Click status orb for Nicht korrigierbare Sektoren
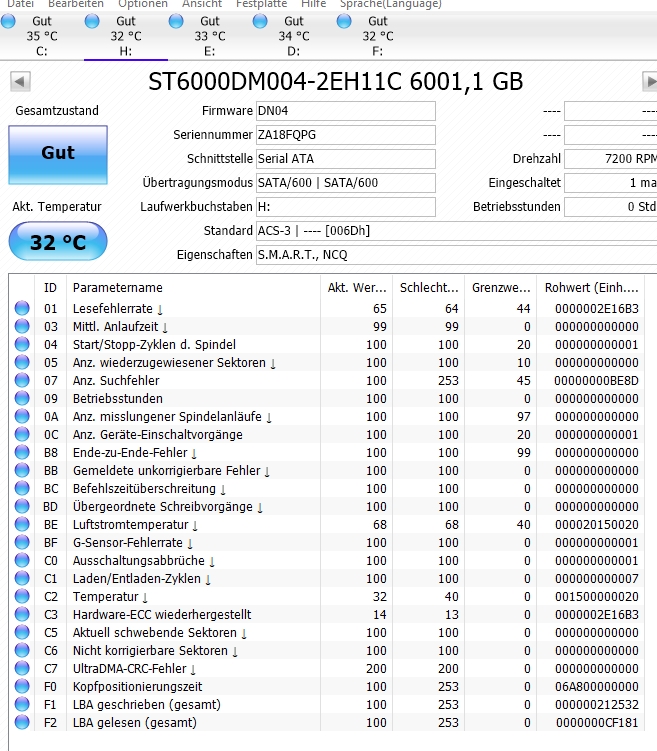657x751 pixels. pyautogui.click(x=22, y=650)
